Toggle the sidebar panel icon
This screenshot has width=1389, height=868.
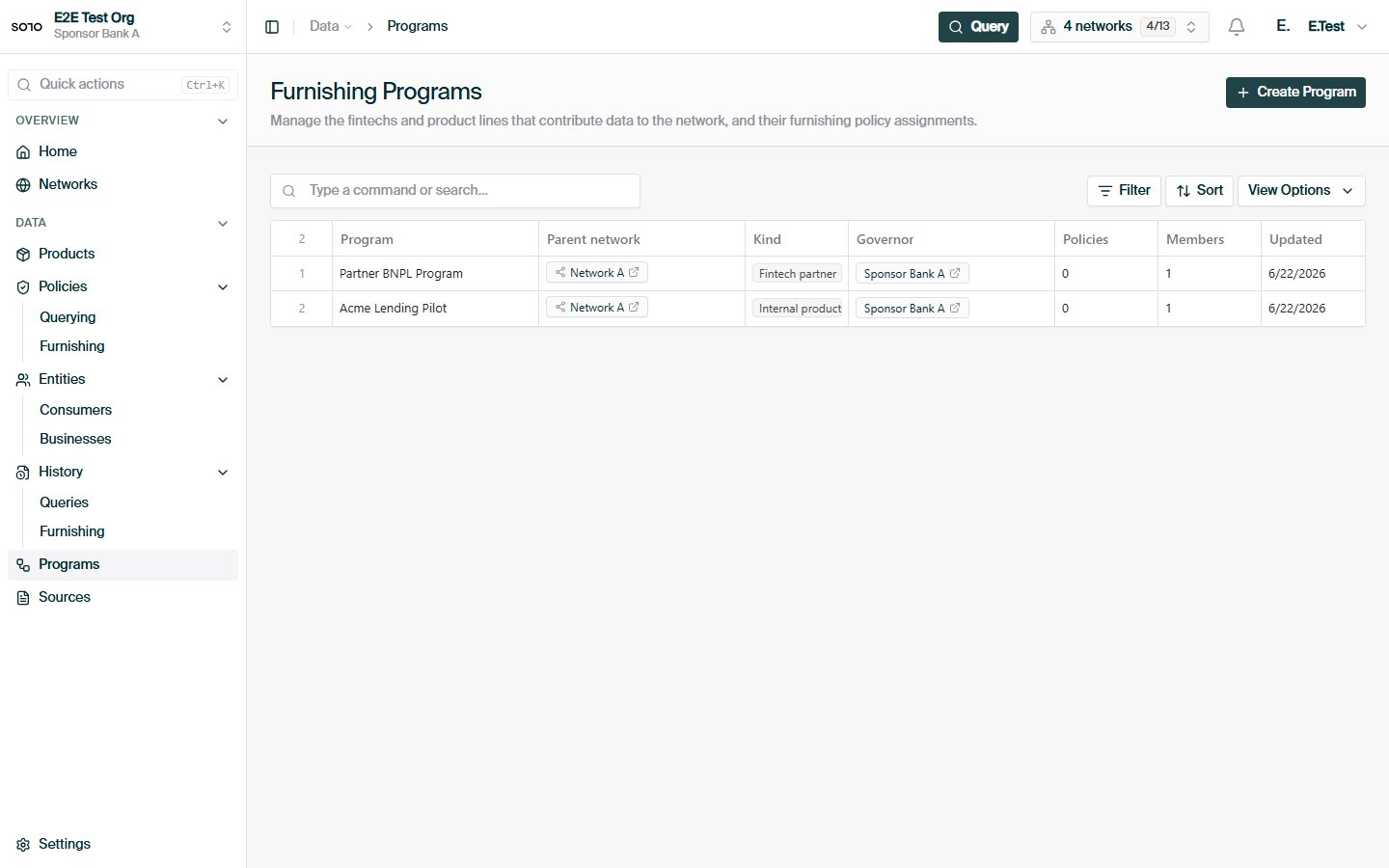[272, 27]
